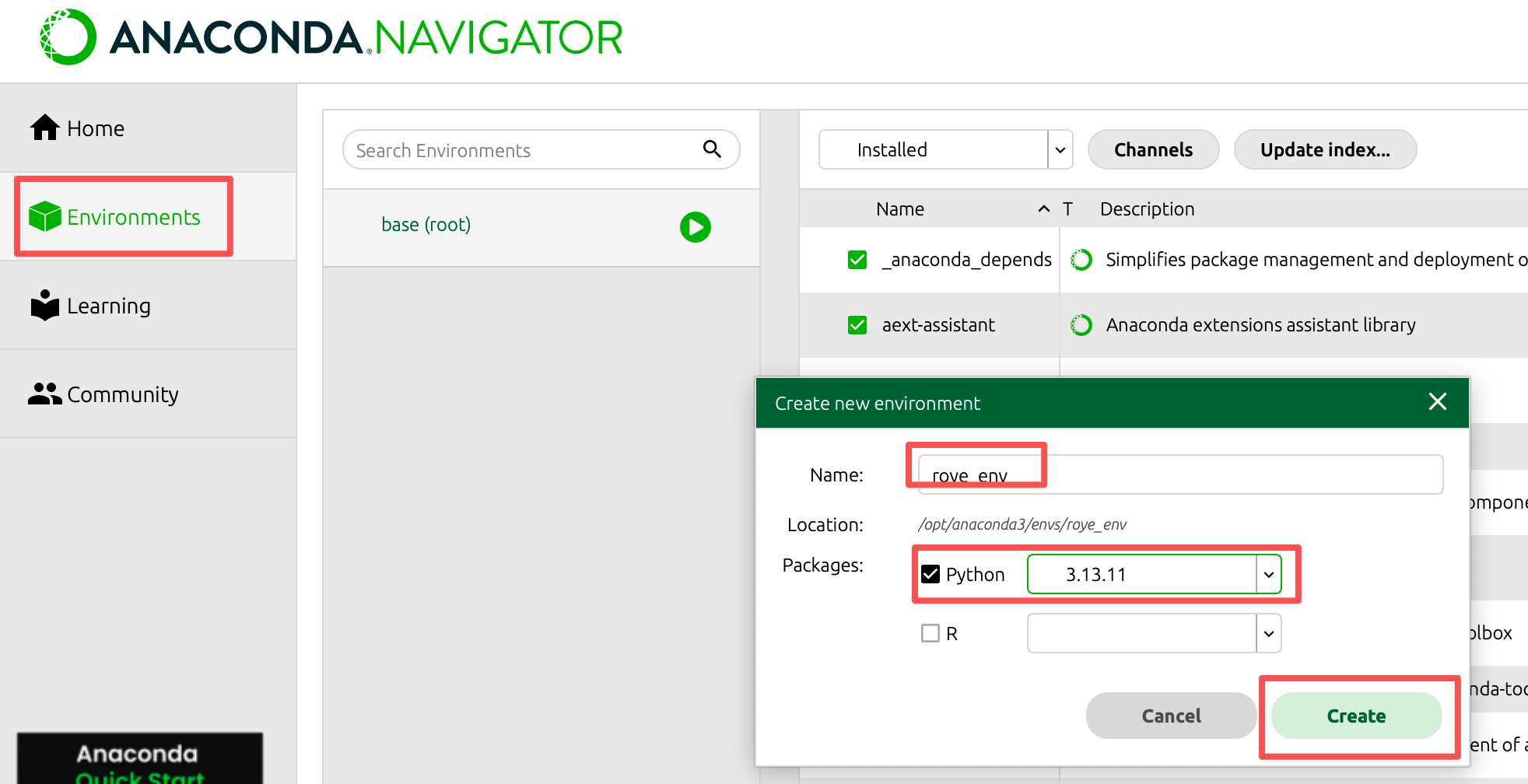Toggle the aext-assistant package checkbox

[x=857, y=325]
